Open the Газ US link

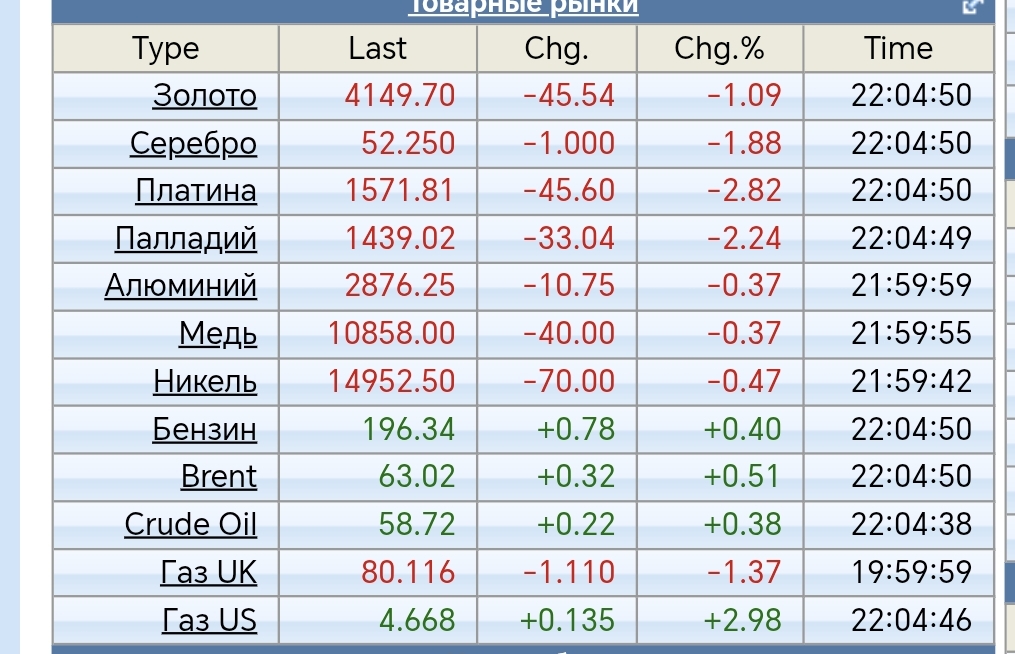pos(210,621)
